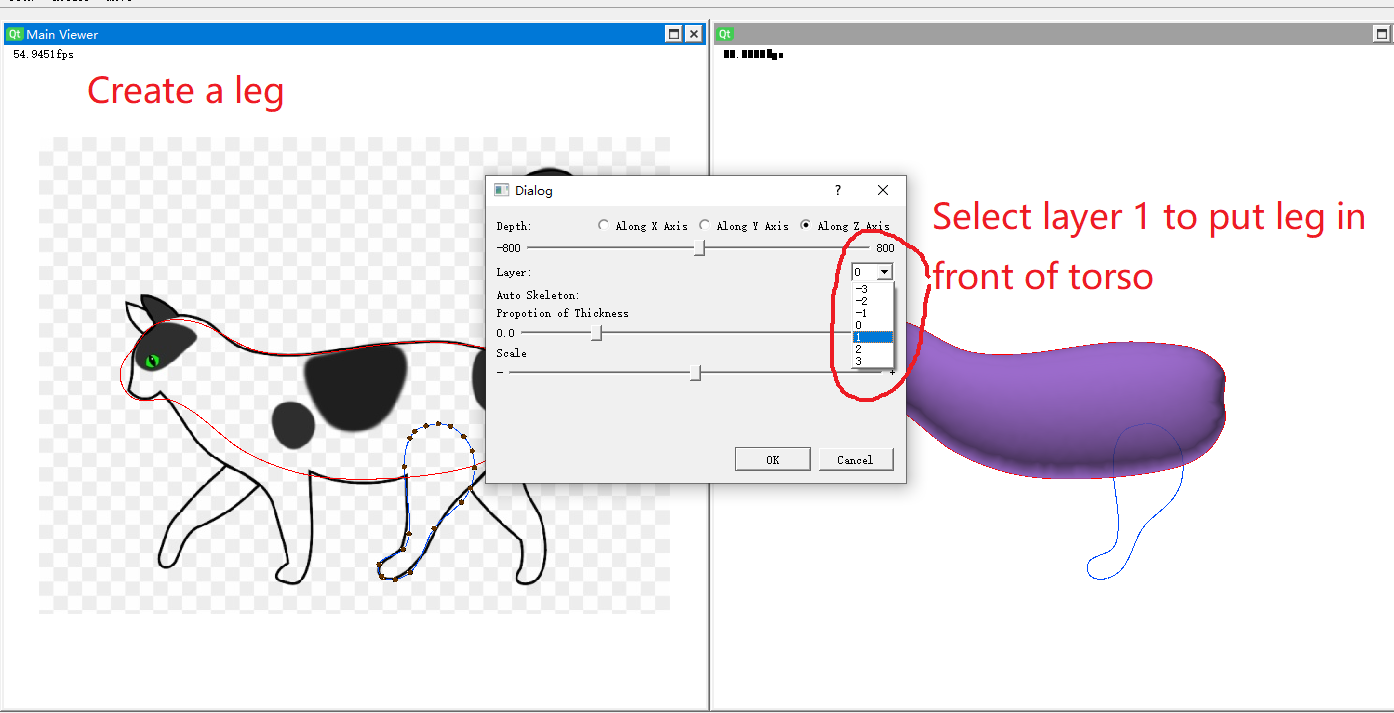This screenshot has width=1394, height=713.
Task: Choose layer 3 from the dropdown list
Action: tap(872, 361)
